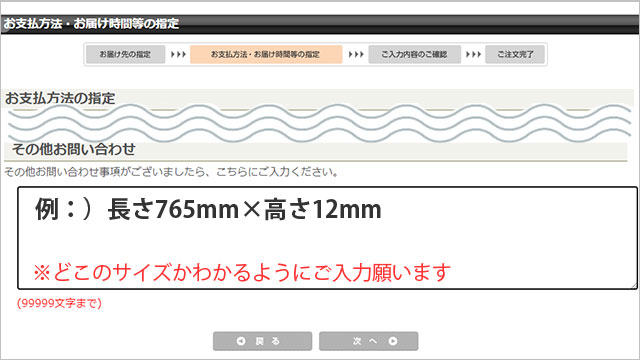Viewport: 640px width, 360px height.
Task: Click the text area resize handle
Action: (x=634, y=286)
